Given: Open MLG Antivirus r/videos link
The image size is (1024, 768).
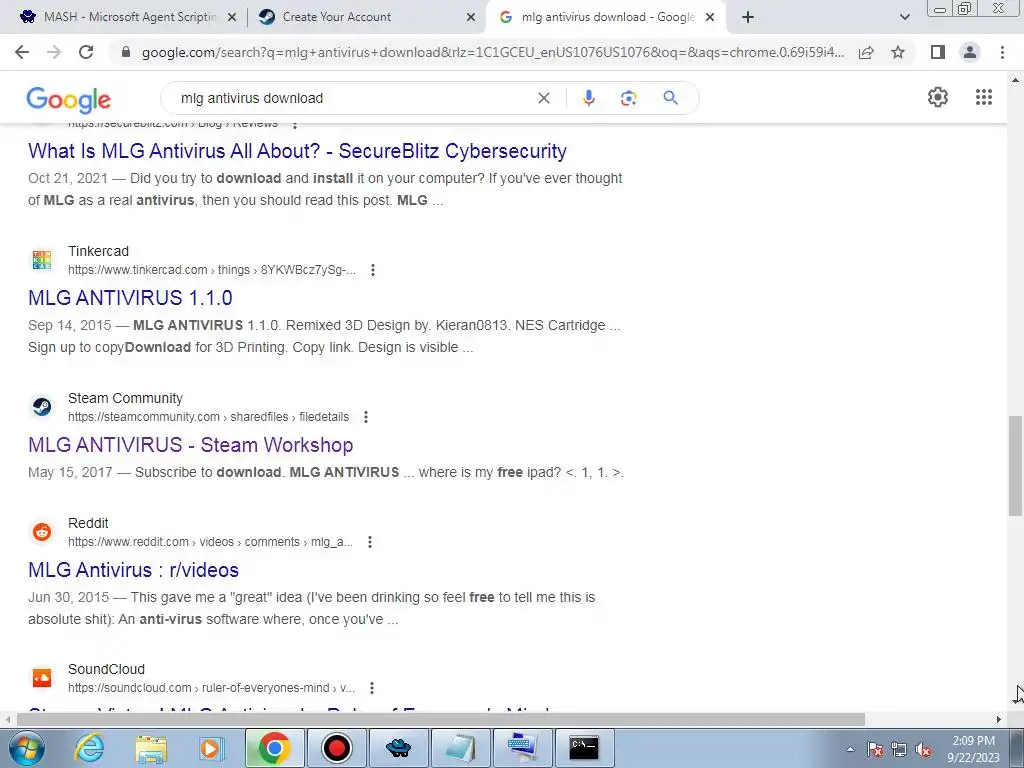Looking at the screenshot, I should pos(133,570).
